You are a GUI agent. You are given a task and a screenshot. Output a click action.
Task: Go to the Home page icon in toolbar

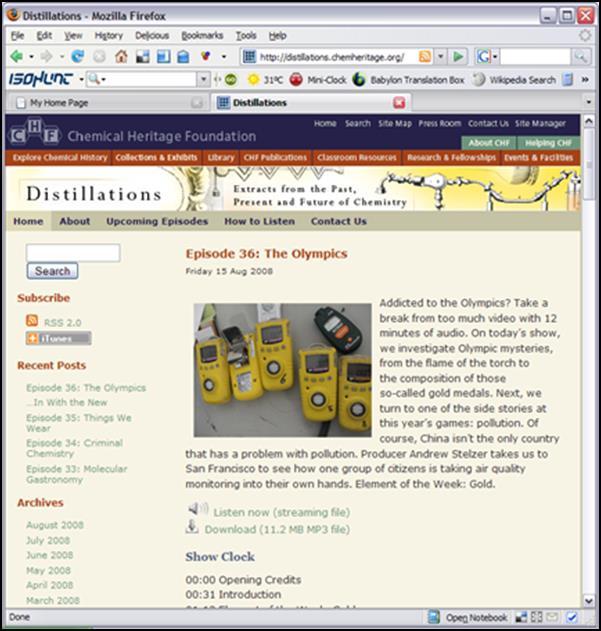click(x=121, y=56)
